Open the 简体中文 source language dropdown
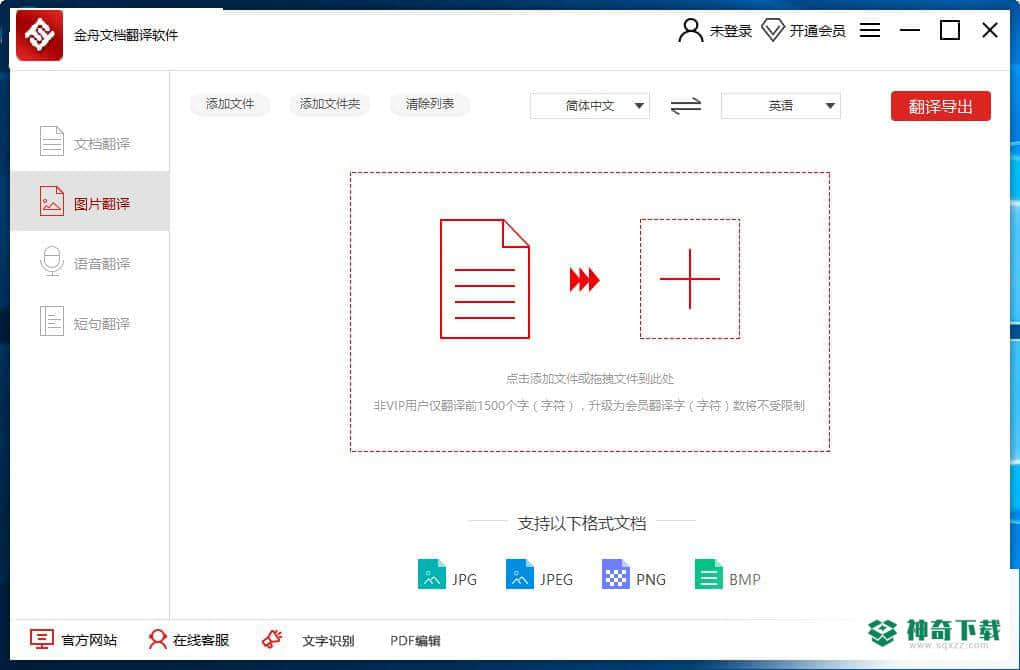Screen dimensions: 1020x670 click(589, 106)
